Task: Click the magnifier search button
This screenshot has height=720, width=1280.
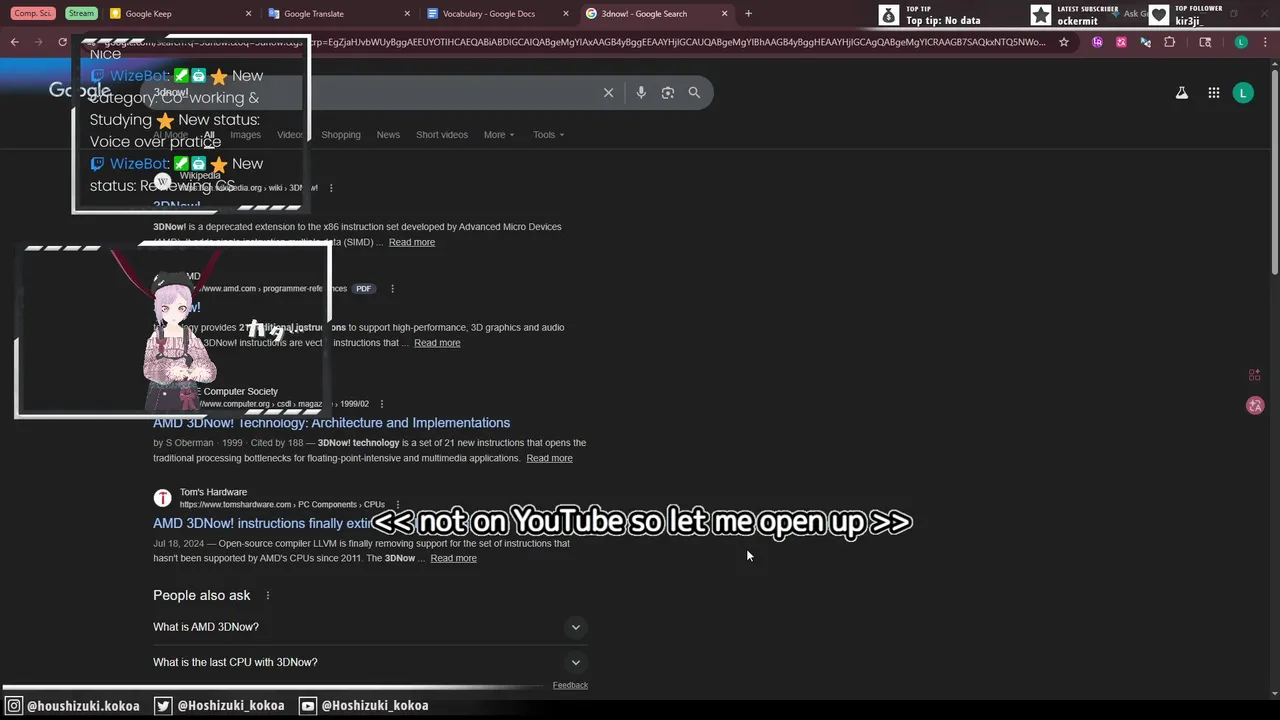Action: 694,92
